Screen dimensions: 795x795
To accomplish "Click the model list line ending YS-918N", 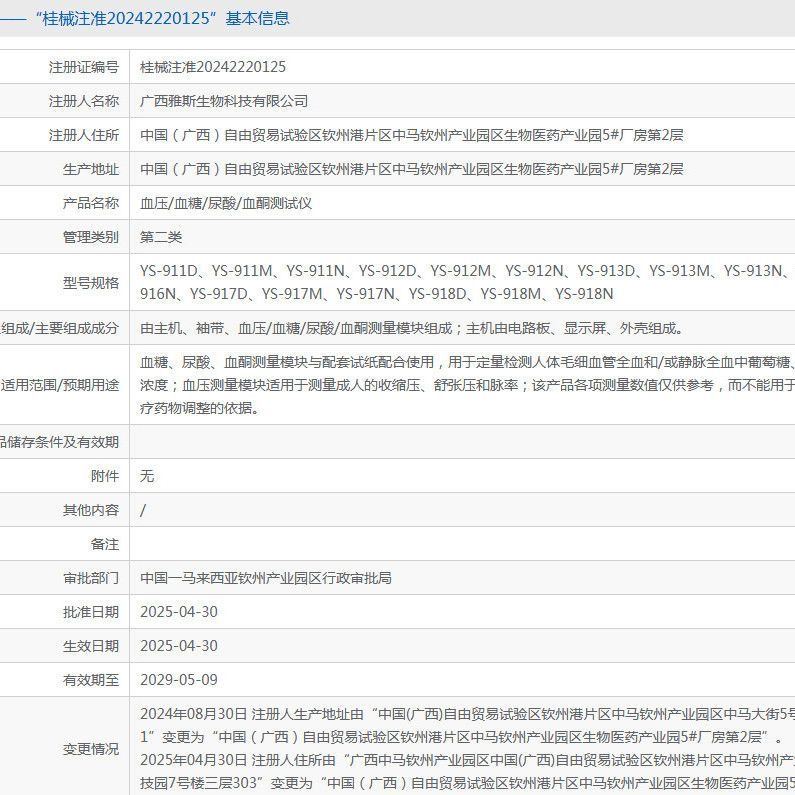I will pos(377,294).
